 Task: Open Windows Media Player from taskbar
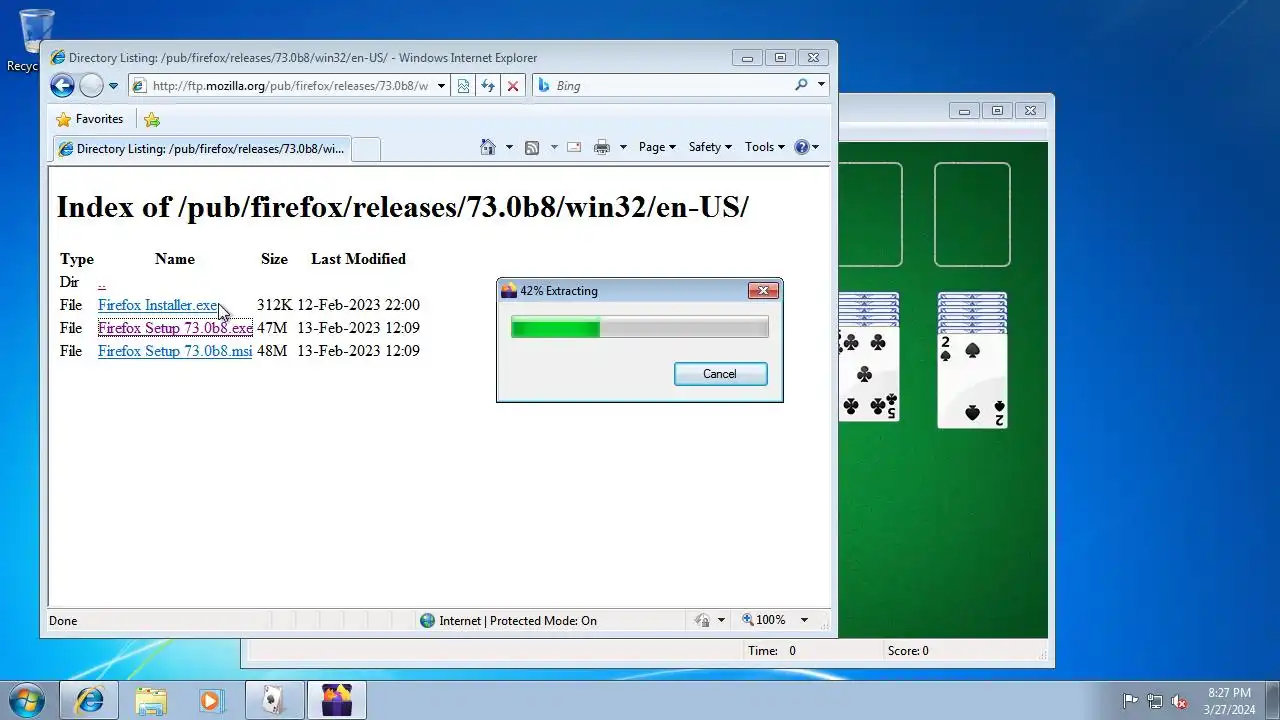[210, 701]
